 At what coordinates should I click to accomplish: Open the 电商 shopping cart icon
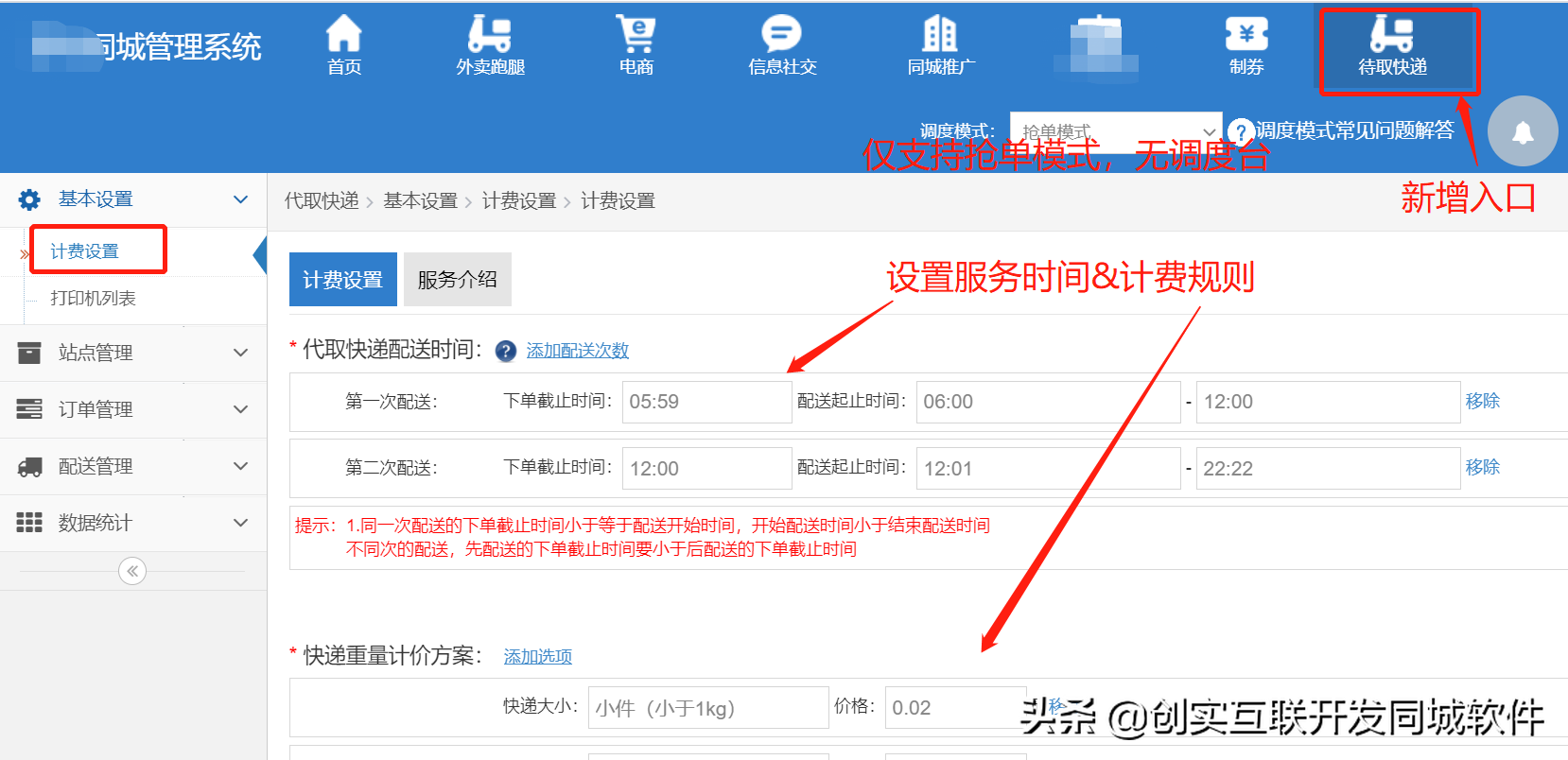click(x=636, y=35)
